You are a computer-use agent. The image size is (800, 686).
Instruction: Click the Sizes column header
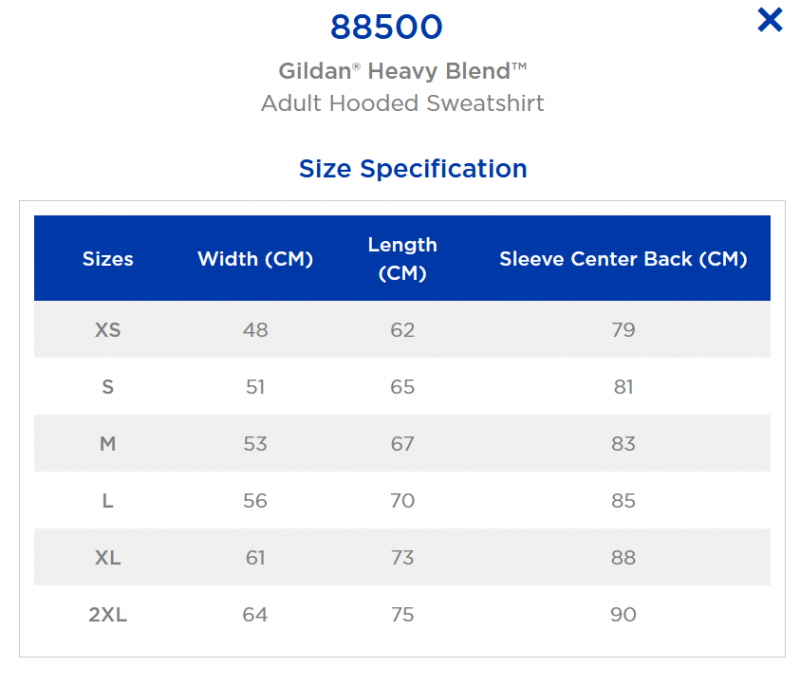(108, 259)
